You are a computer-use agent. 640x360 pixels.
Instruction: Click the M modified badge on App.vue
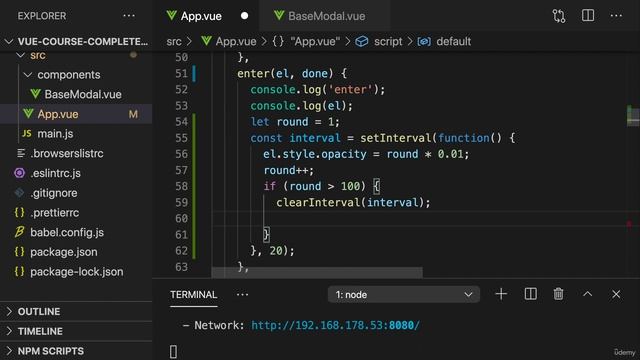point(133,114)
